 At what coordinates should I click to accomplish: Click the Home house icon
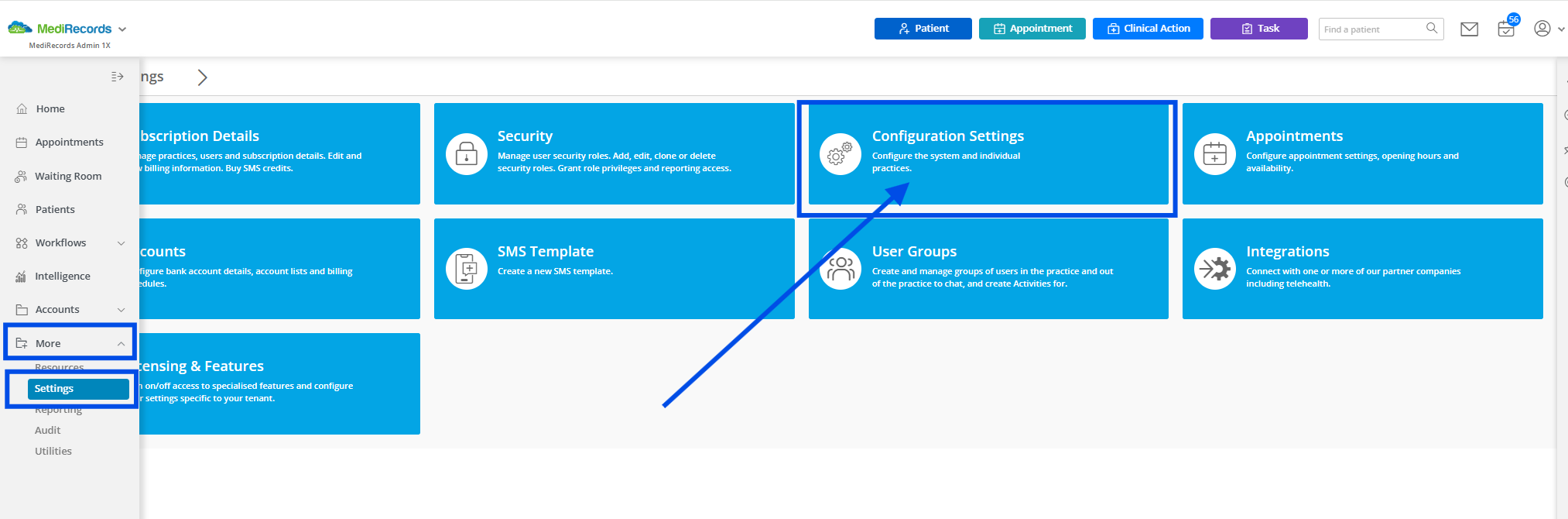pos(22,109)
